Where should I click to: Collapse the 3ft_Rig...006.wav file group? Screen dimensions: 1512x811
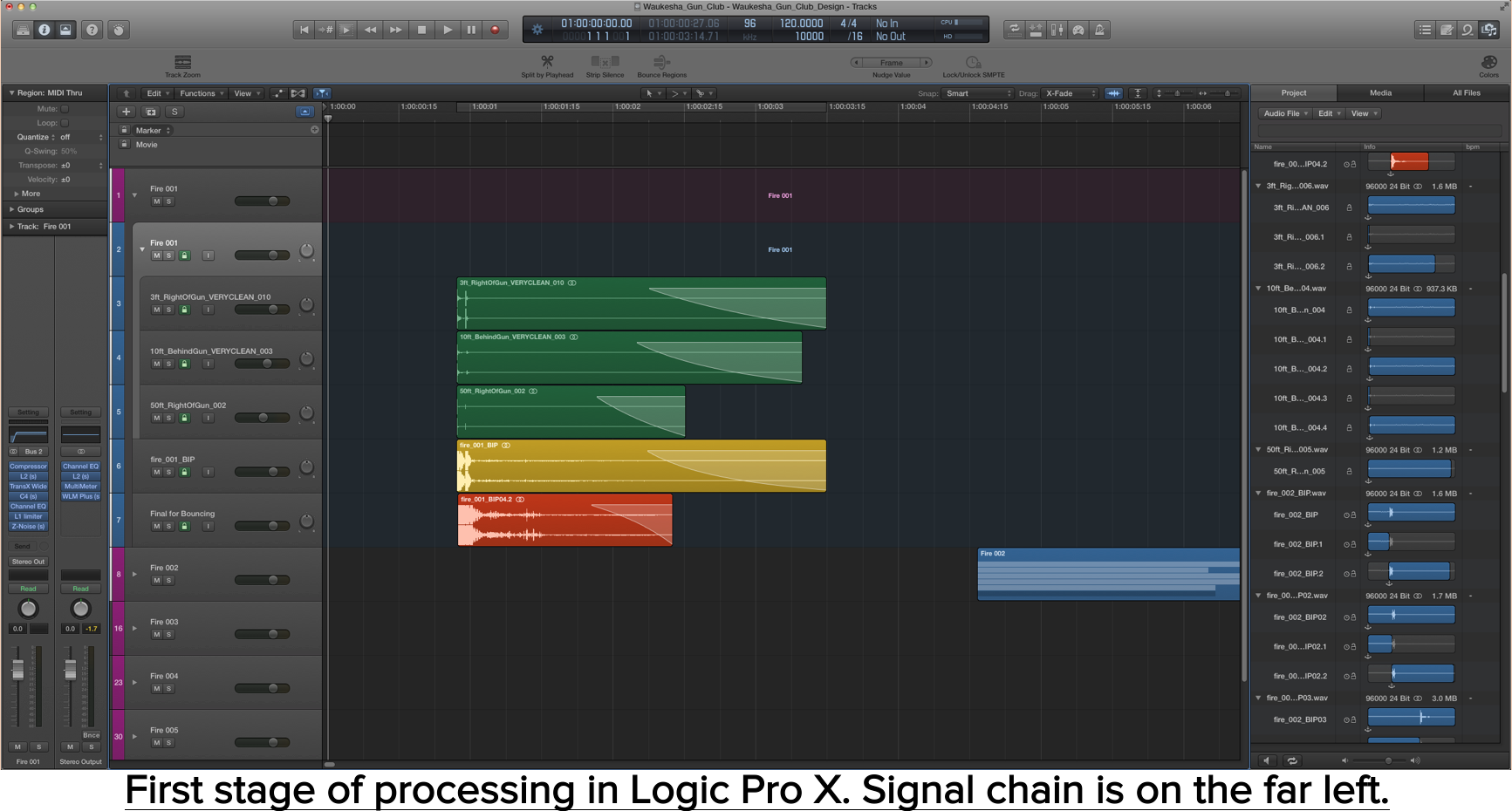[x=1258, y=186]
